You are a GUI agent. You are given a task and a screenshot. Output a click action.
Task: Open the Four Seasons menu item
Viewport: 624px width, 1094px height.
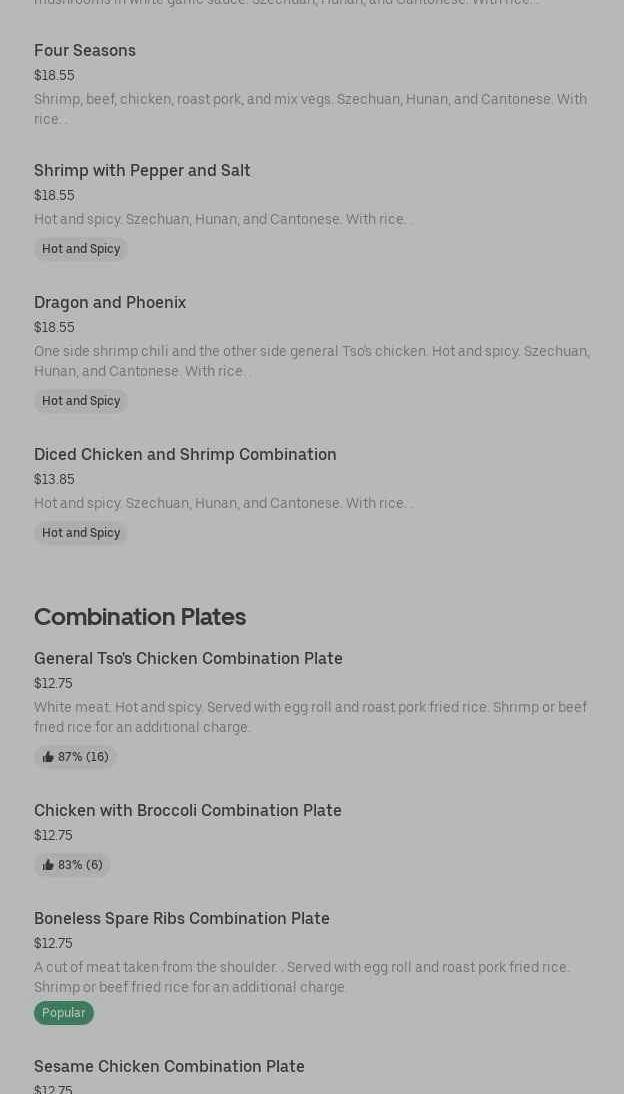85,50
